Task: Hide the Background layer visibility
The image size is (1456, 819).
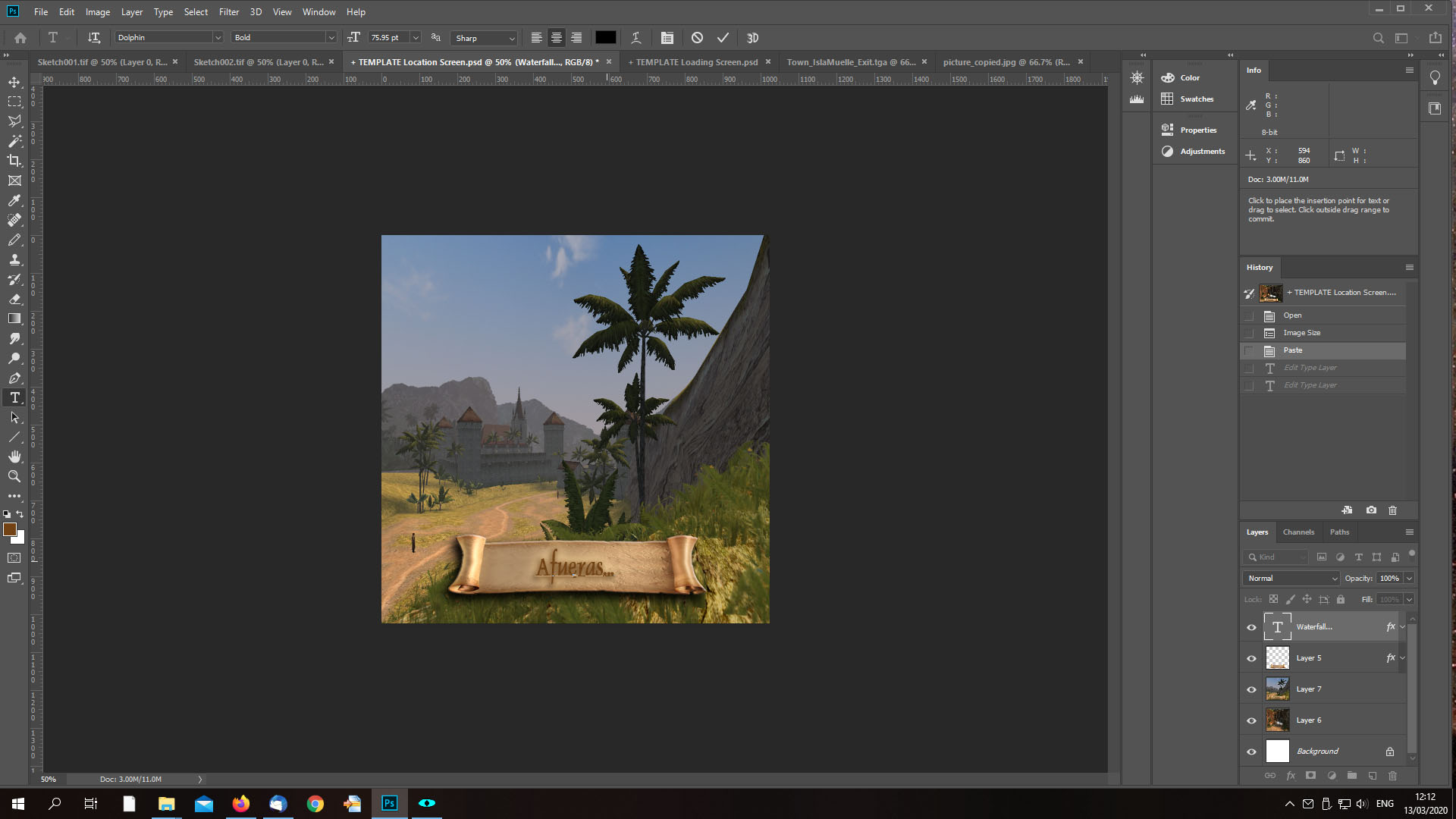Action: pos(1251,752)
